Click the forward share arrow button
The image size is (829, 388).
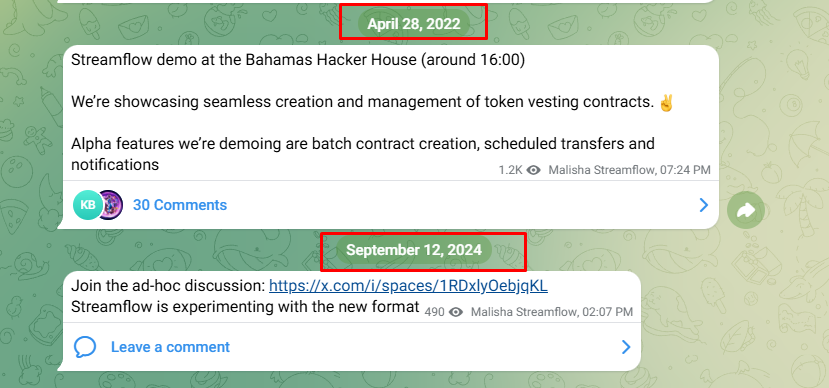(x=745, y=210)
